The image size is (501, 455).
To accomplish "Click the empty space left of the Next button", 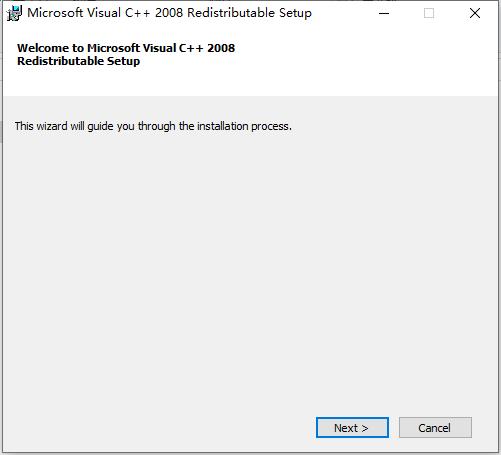I will (160, 427).
